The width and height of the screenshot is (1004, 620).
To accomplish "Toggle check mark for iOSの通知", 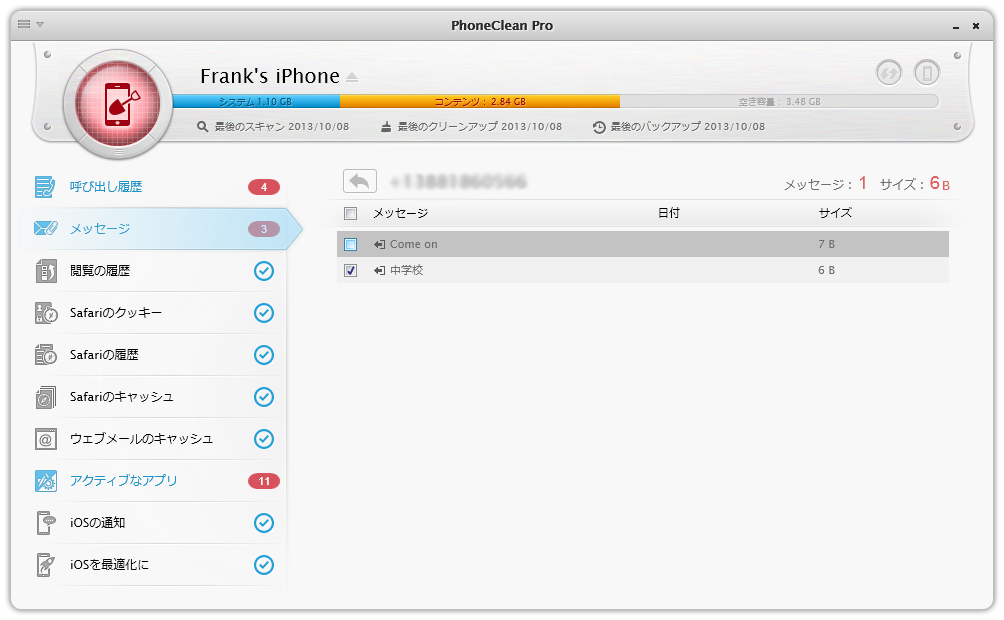I will click(264, 523).
